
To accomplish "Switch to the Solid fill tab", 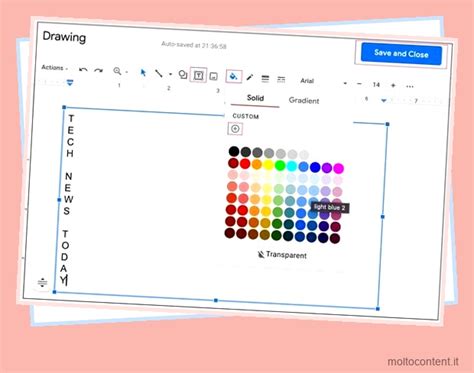I will (255, 98).
